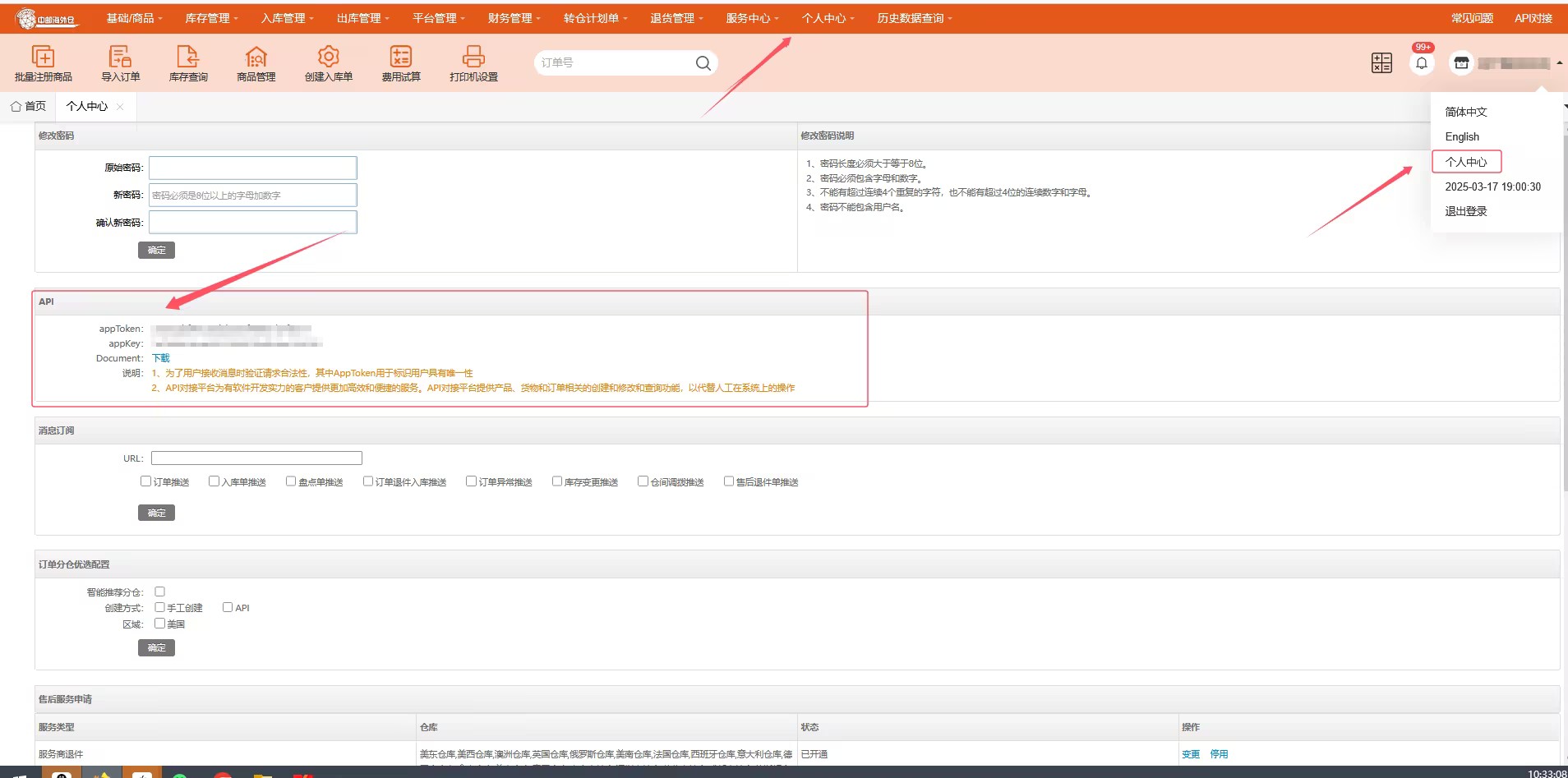Click the 下载 document download link
Screen dimensions: 1568x778
161,358
